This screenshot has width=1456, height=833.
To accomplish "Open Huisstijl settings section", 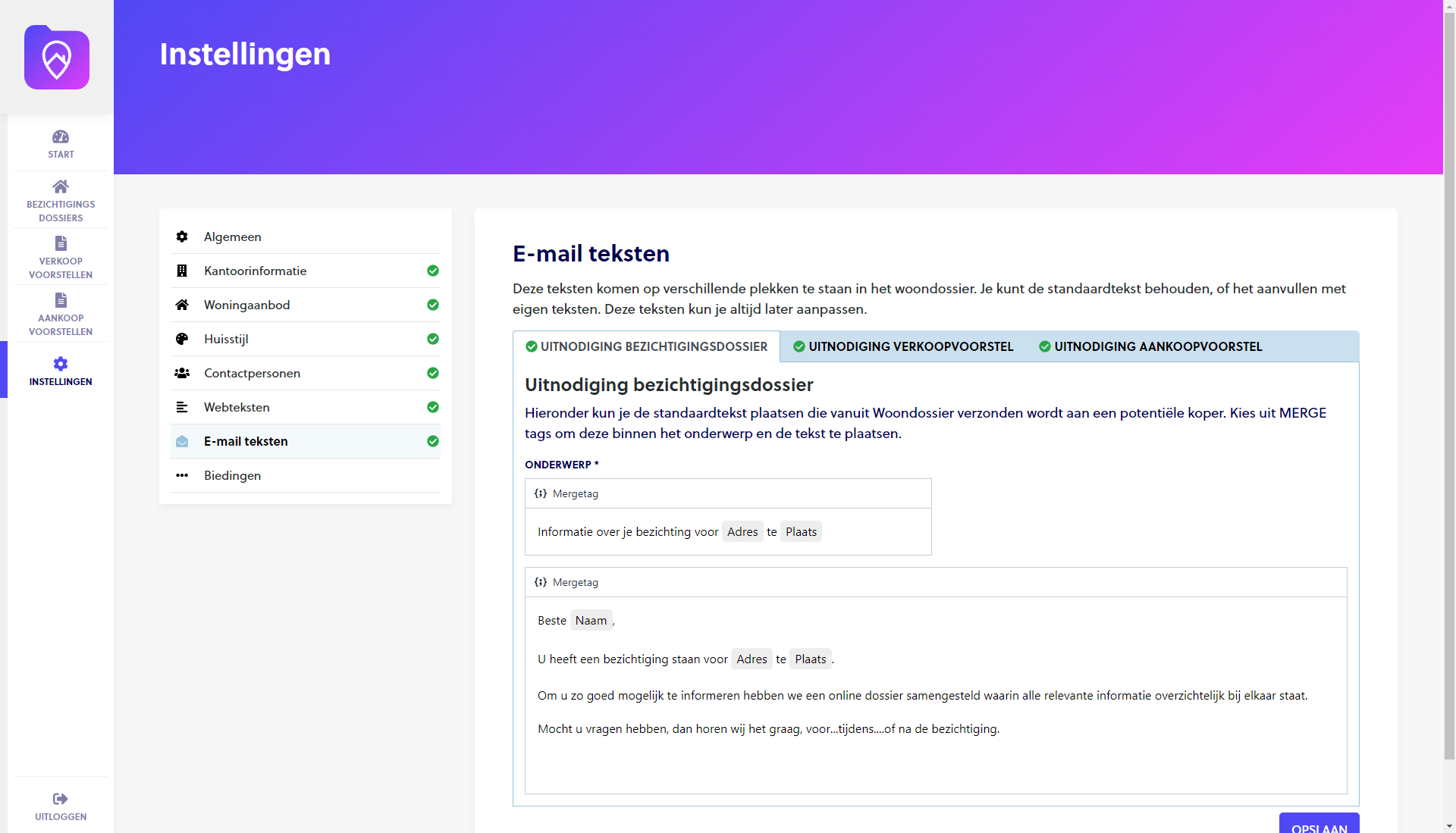I will pyautogui.click(x=306, y=339).
